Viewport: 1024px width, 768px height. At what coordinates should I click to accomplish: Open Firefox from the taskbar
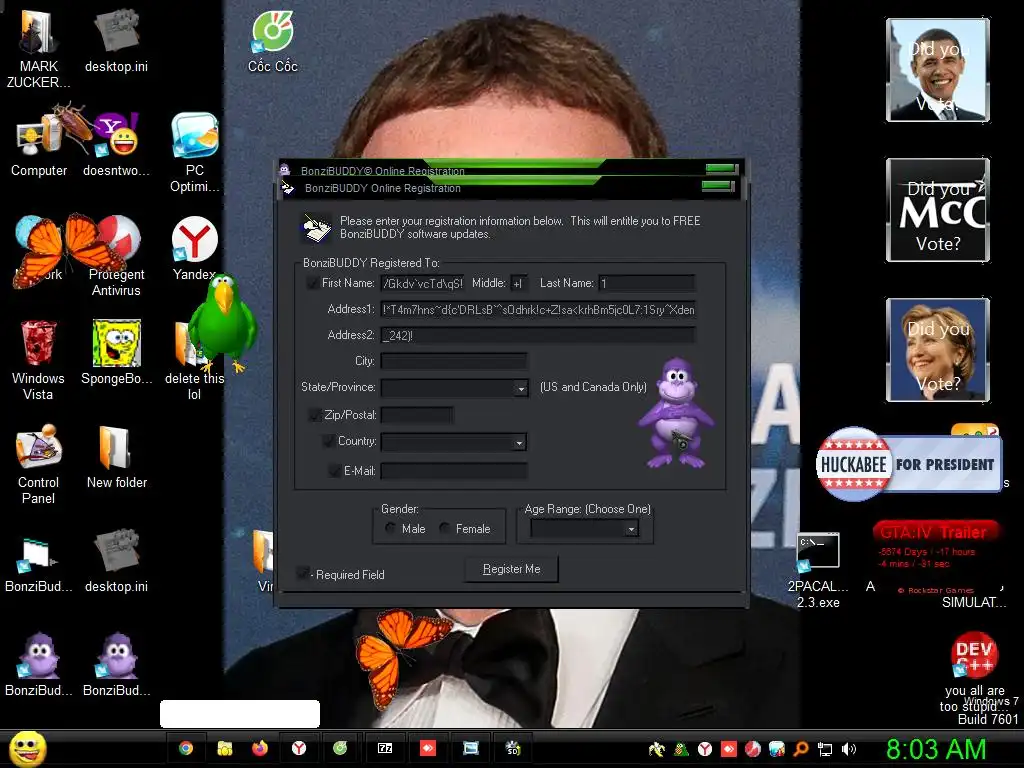coord(260,748)
